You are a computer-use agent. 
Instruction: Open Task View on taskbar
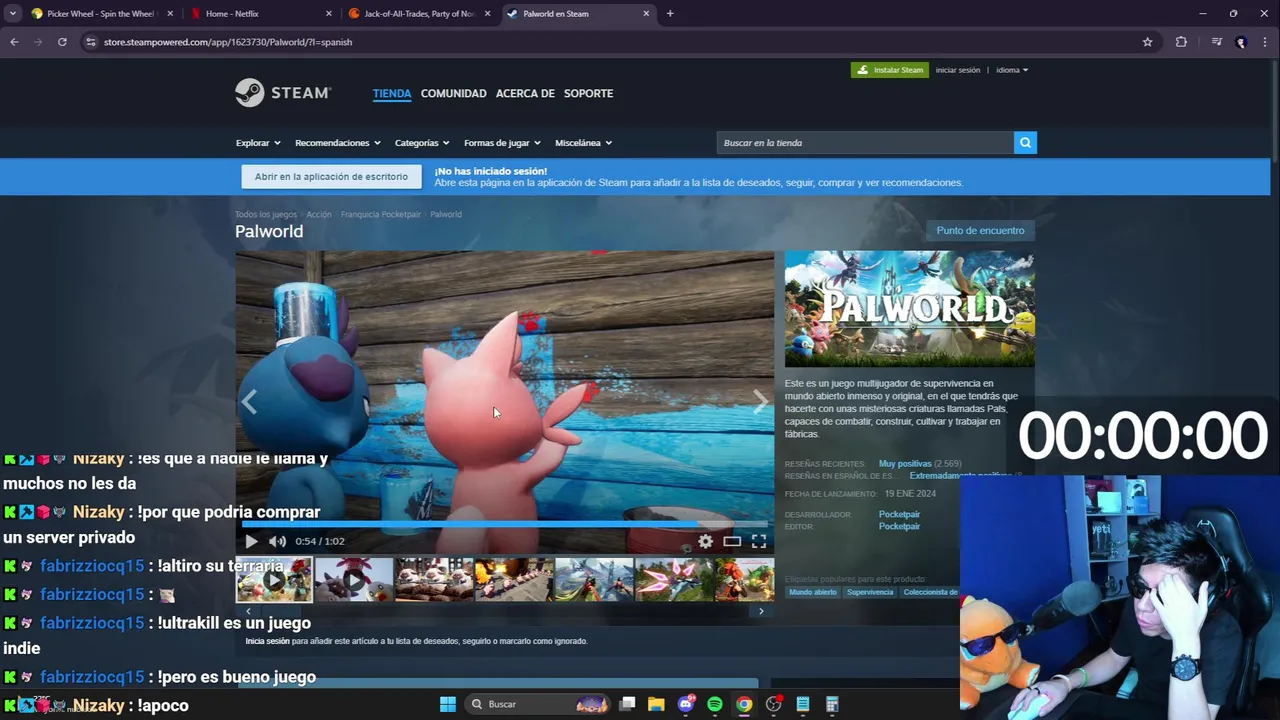point(627,704)
